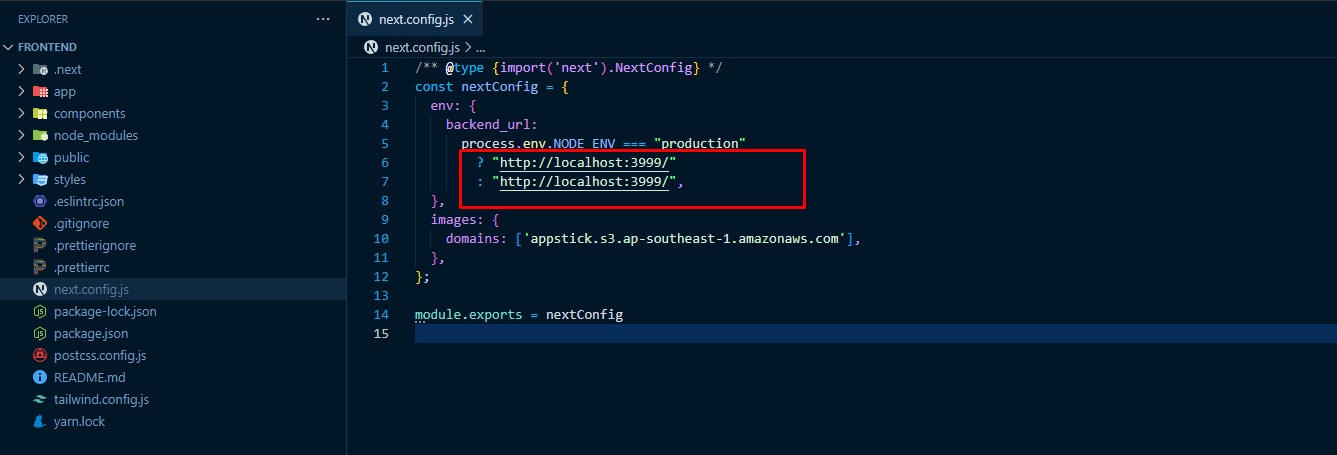Image resolution: width=1337 pixels, height=455 pixels.
Task: Click the git icon beside .gitignore
Action: point(40,223)
